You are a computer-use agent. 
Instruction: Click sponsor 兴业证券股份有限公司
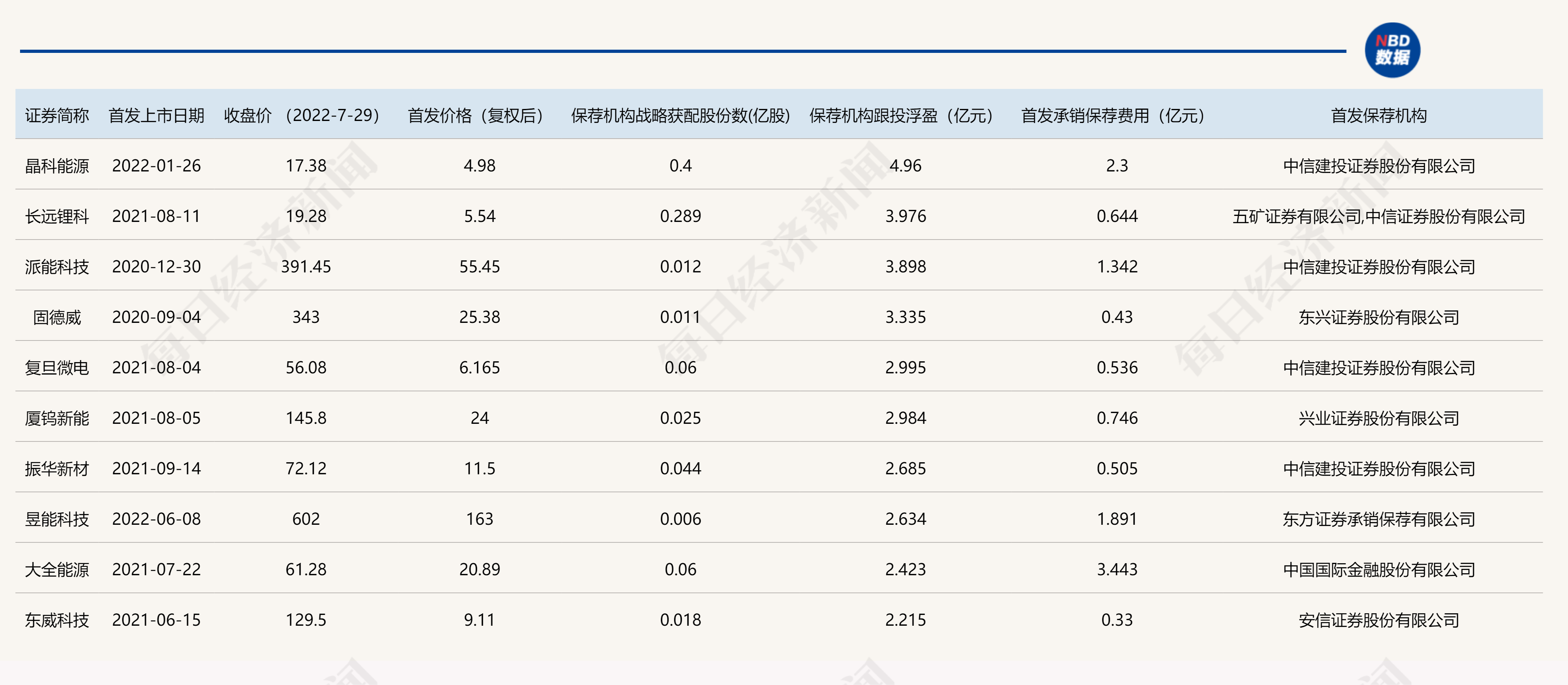click(1379, 419)
